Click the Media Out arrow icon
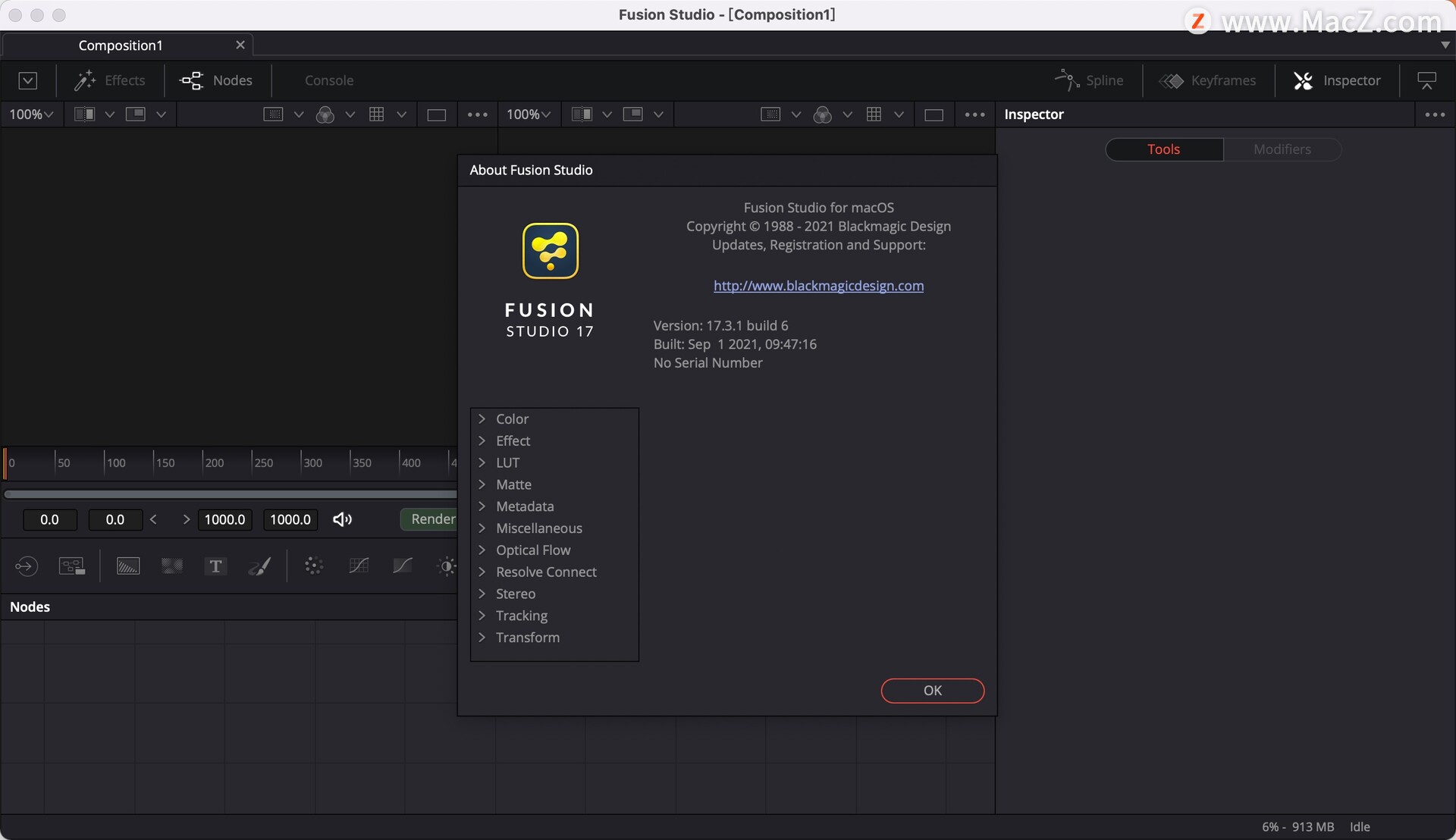Screen dimensions: 1456x840 pos(26,566)
